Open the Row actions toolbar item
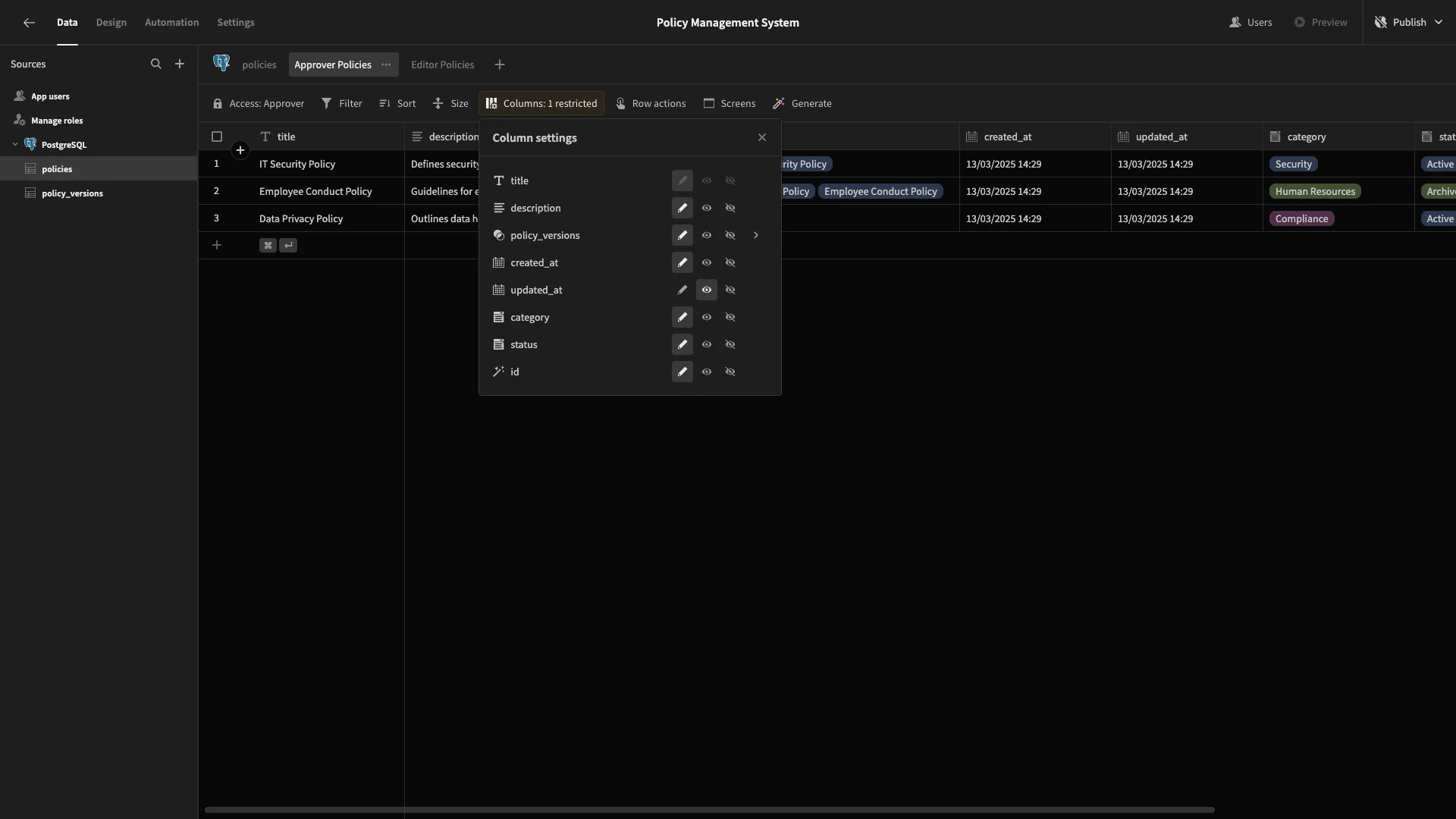The width and height of the screenshot is (1456, 819). [x=651, y=104]
